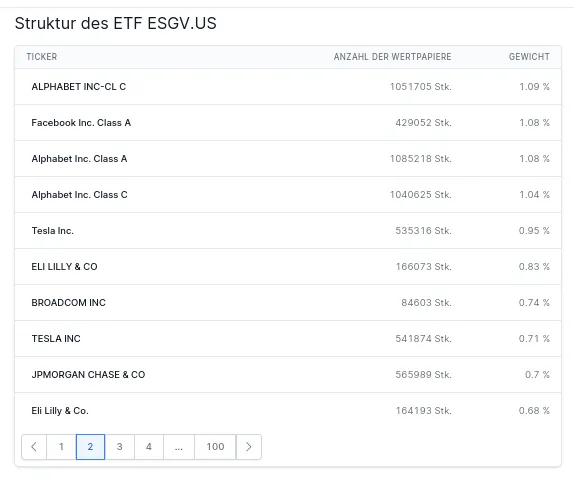Click the 0.7 % weight value

click(x=537, y=375)
